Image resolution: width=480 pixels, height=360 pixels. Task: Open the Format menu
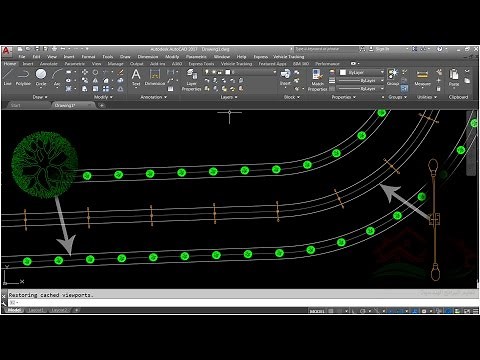[88, 57]
